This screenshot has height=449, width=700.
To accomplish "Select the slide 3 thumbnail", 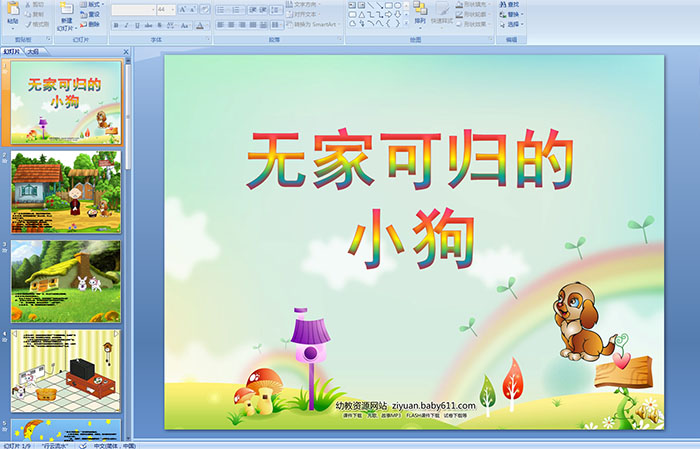I will pos(66,281).
